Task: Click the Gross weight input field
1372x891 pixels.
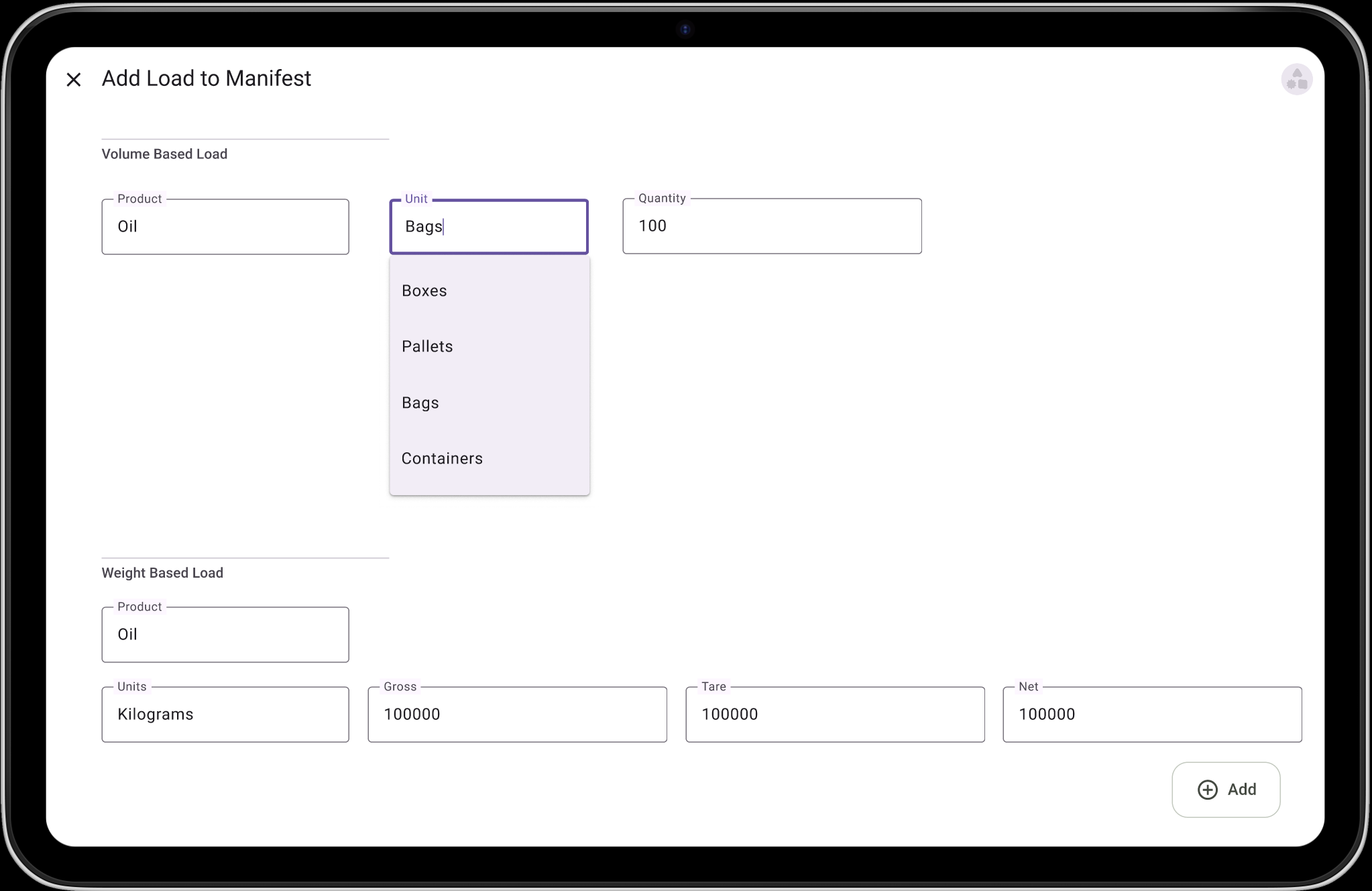Action: point(516,715)
